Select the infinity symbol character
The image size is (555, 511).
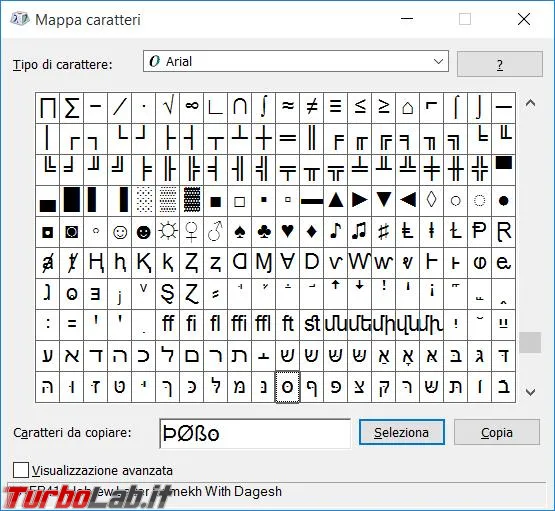point(191,108)
